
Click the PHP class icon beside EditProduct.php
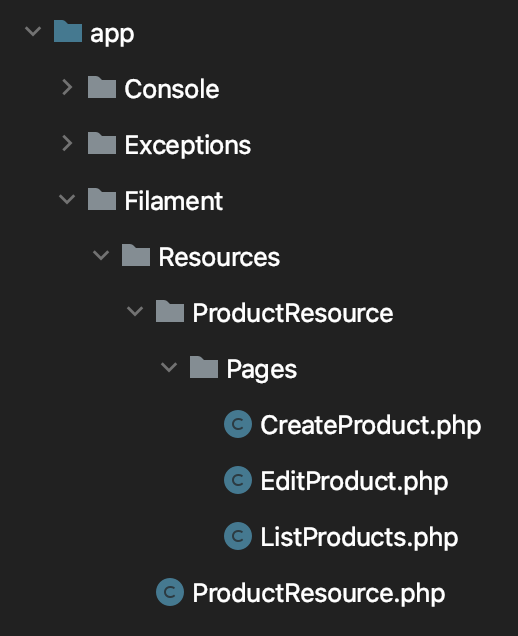click(x=238, y=480)
